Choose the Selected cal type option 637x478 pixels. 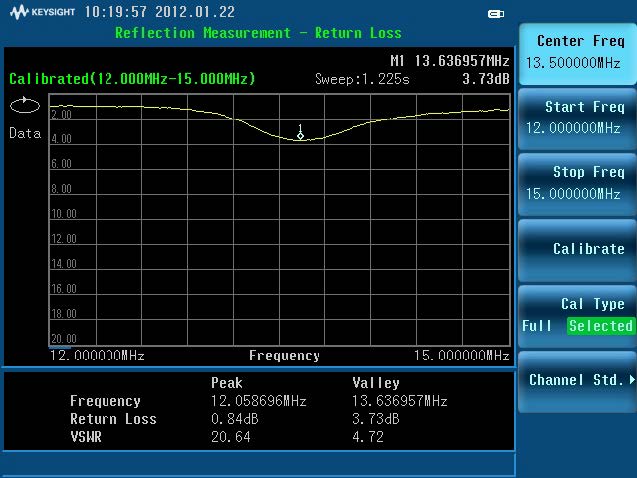600,326
